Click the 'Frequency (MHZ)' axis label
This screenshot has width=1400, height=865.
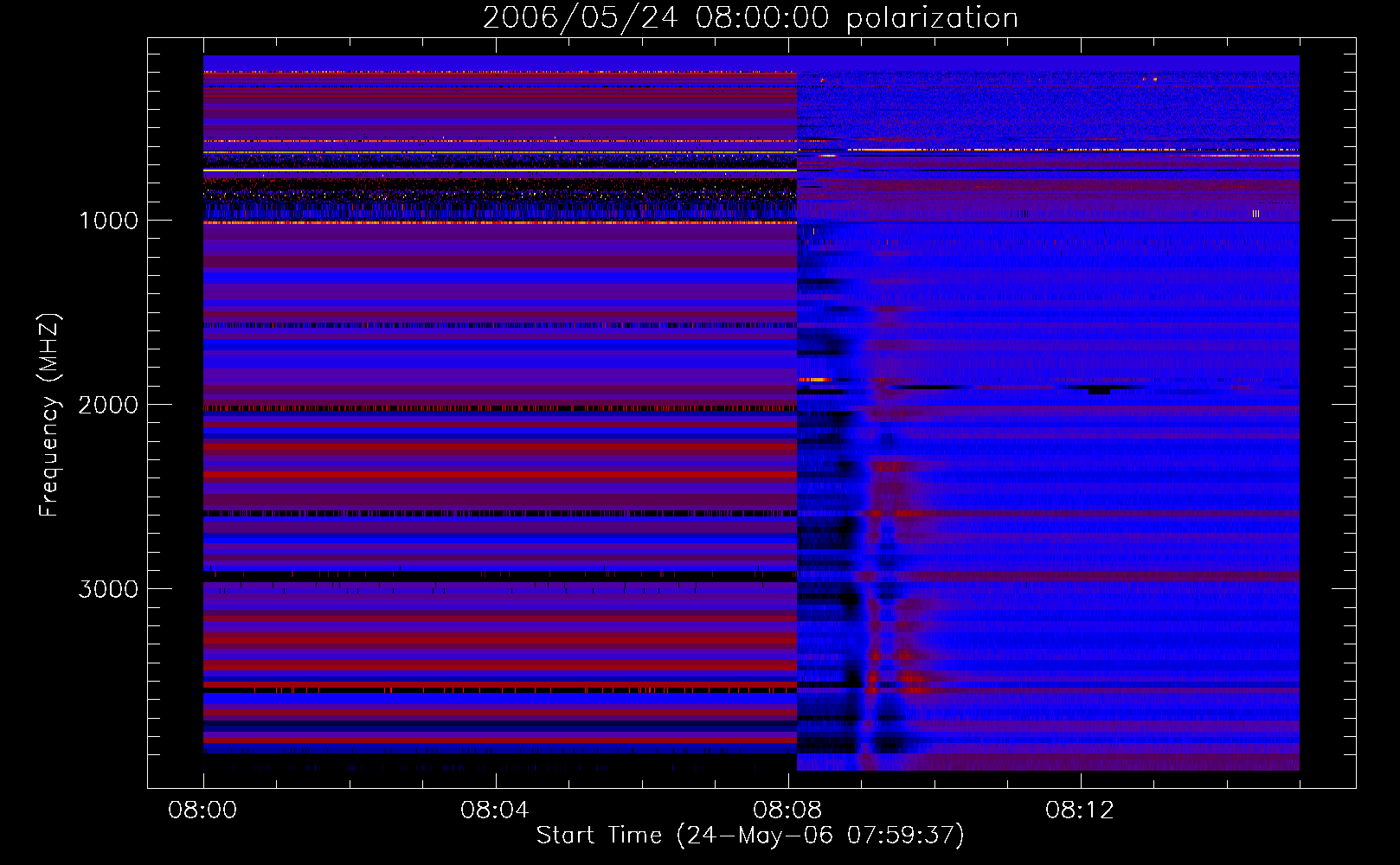[x=48, y=414]
